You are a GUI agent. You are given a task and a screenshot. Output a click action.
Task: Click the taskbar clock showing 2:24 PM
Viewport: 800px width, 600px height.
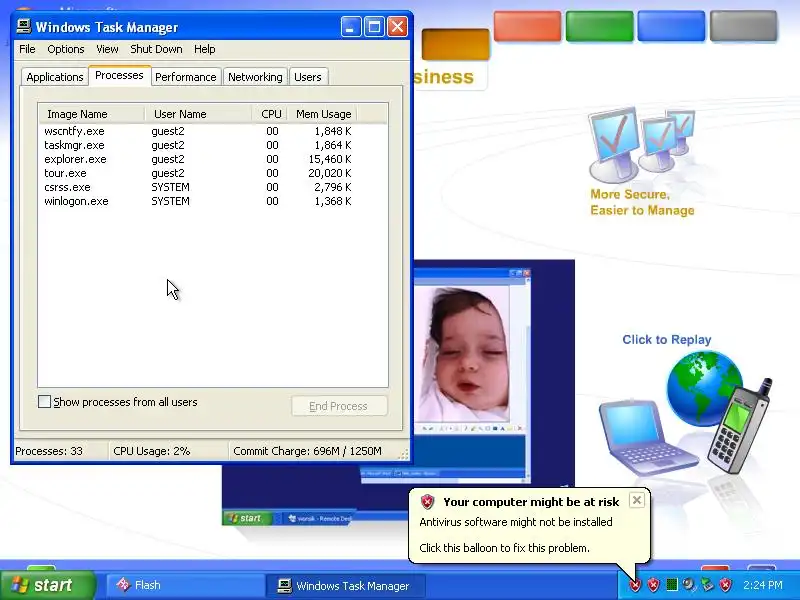763,585
